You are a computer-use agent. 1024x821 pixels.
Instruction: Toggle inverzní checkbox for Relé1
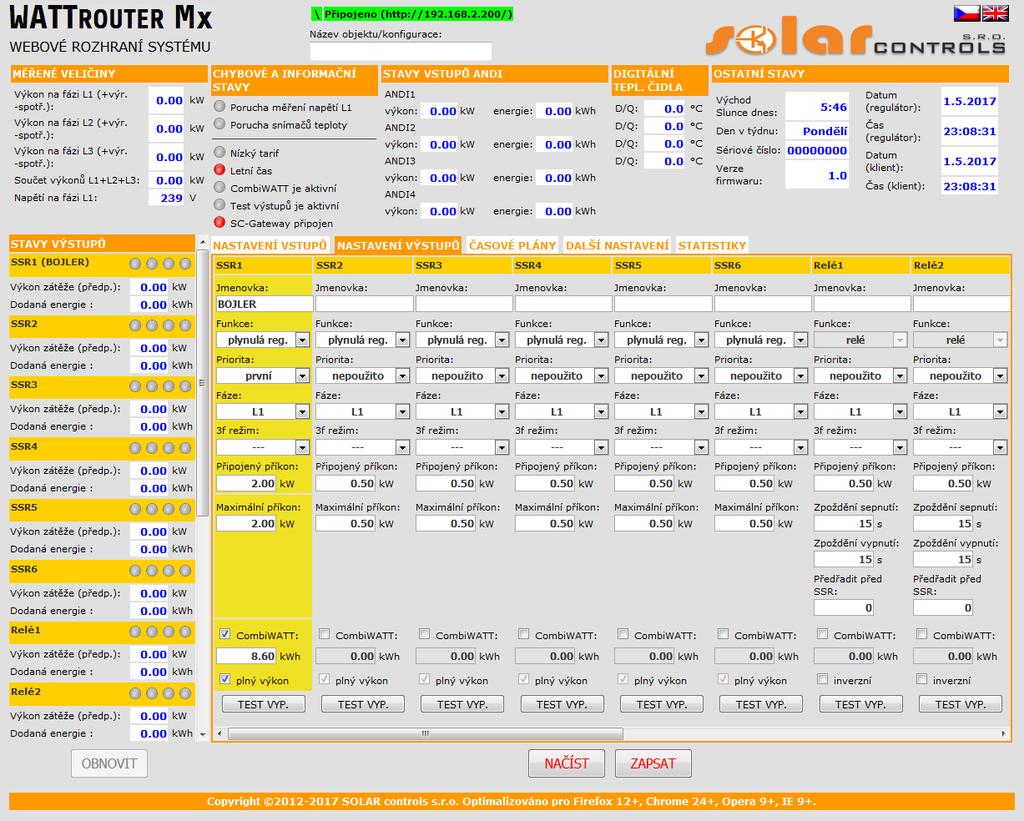point(822,679)
